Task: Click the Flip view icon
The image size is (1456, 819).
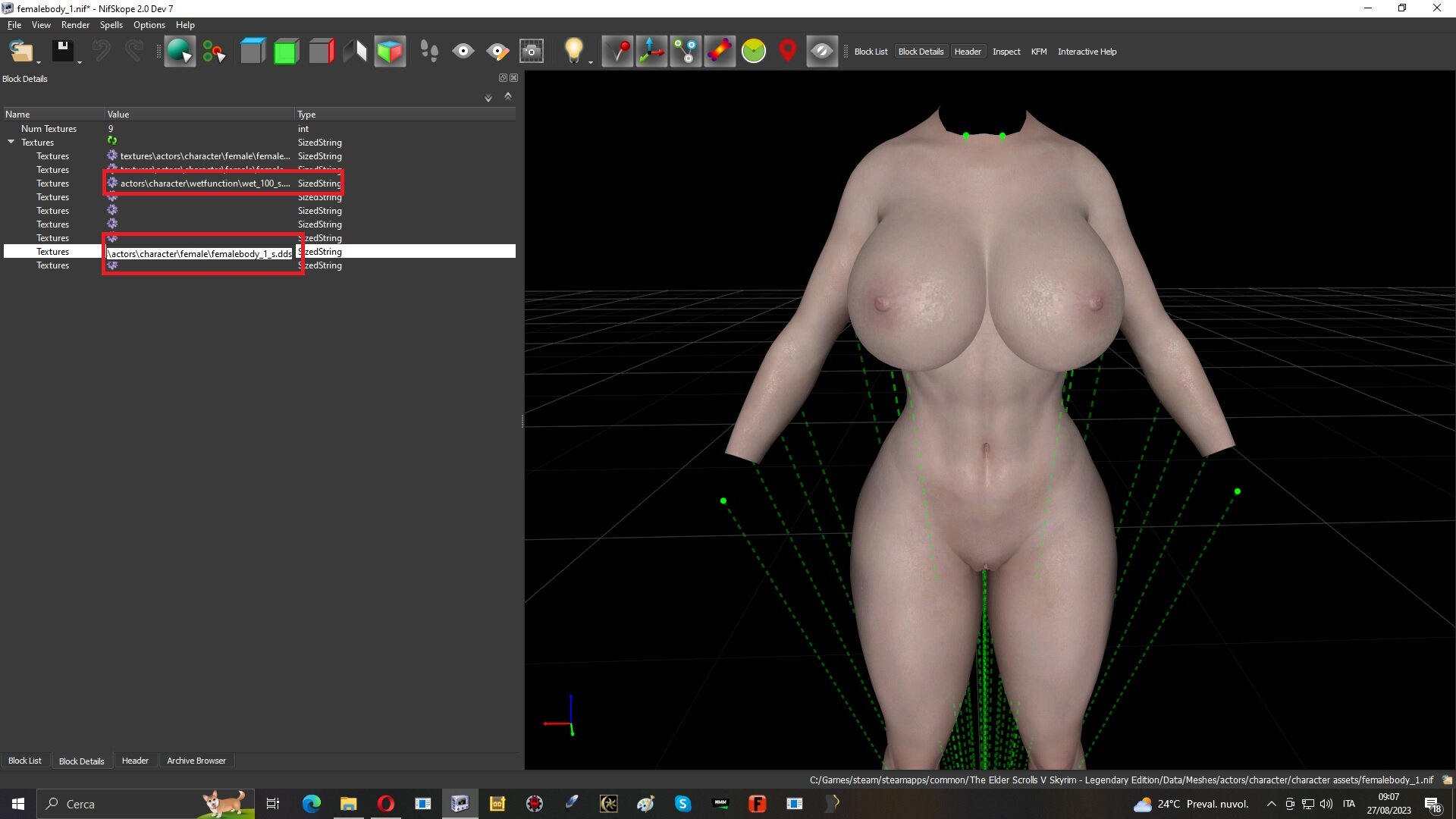Action: point(355,52)
